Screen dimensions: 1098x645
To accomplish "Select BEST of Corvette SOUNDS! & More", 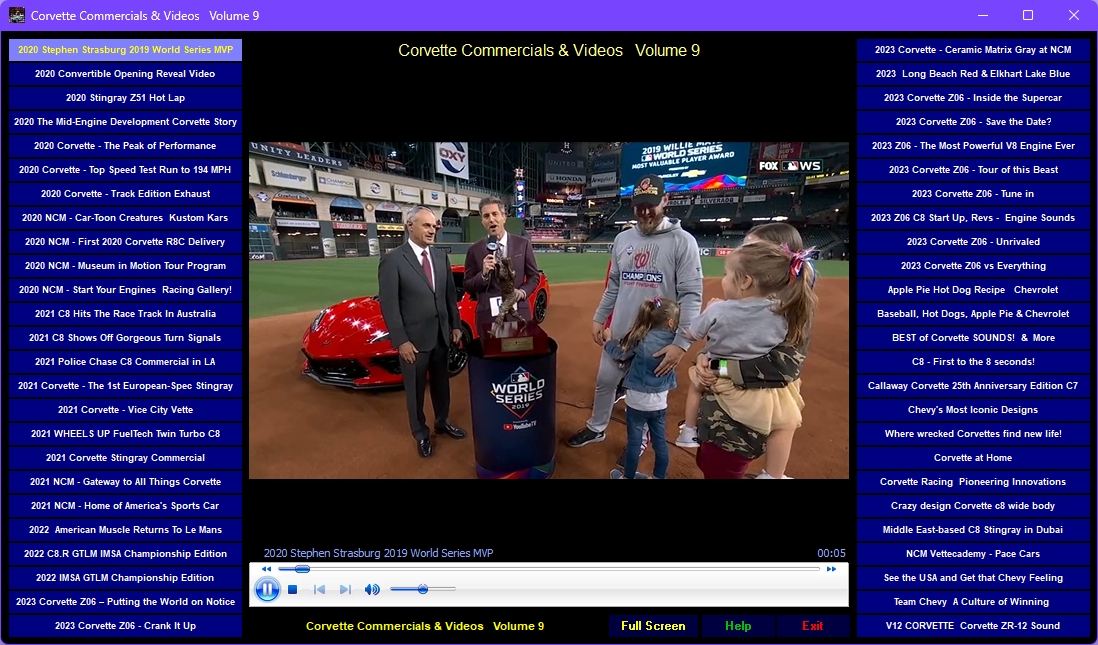I will (x=973, y=338).
